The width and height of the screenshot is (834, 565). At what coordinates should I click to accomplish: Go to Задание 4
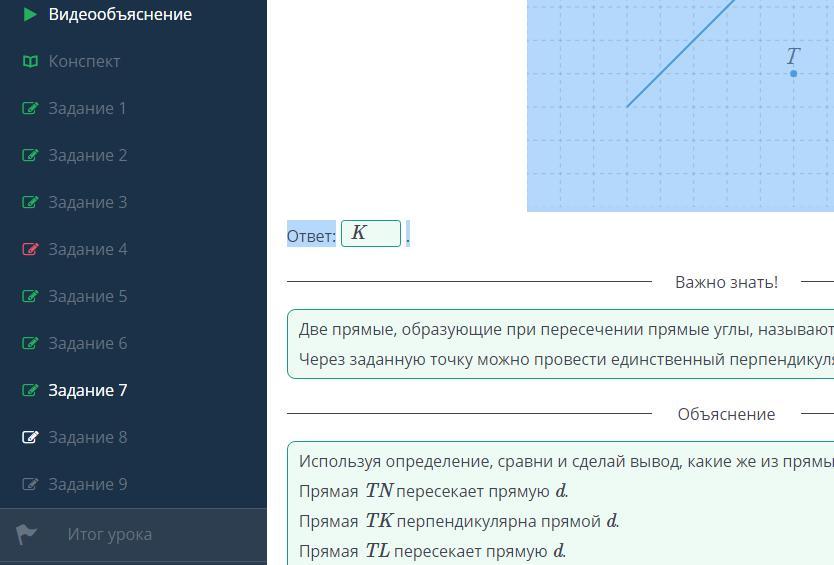(88, 249)
